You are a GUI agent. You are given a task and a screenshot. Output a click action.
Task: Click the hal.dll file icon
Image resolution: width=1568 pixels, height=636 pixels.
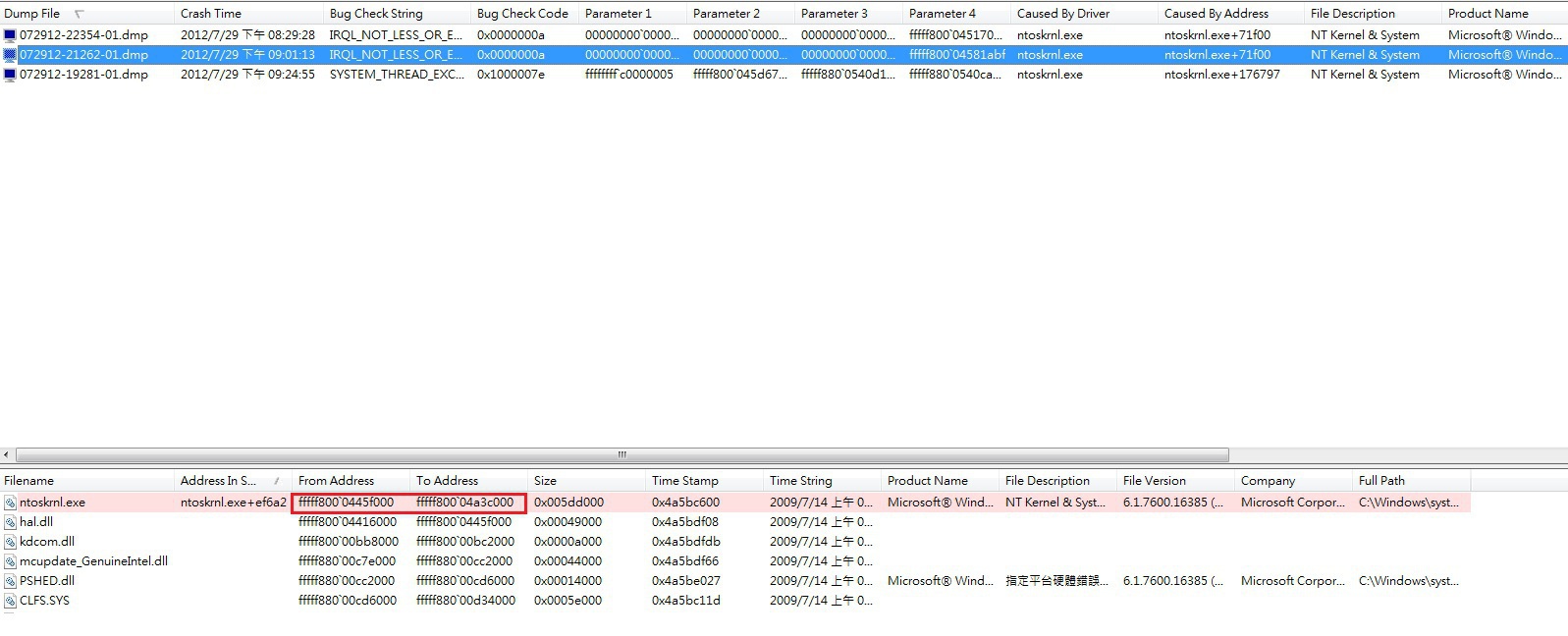[10, 522]
